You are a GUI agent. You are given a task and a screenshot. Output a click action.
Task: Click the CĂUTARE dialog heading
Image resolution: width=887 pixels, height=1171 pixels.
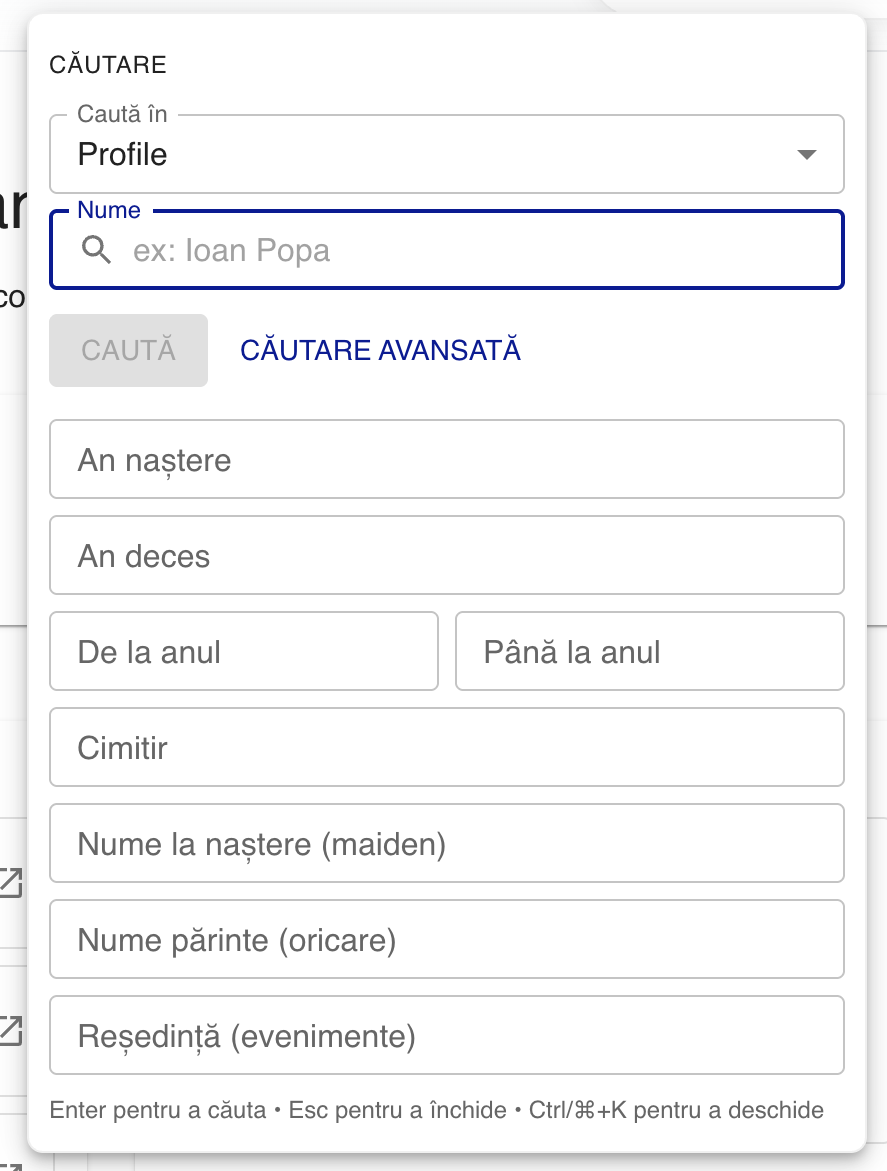coord(108,64)
